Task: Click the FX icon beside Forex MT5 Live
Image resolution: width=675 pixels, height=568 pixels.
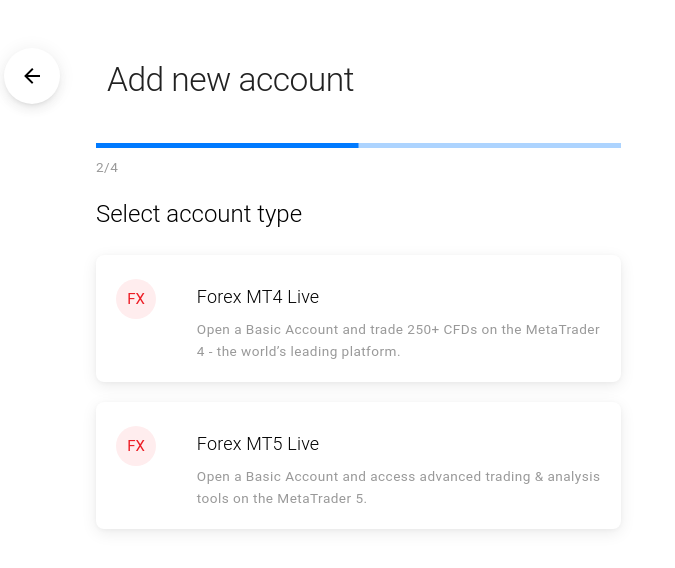Action: coord(136,446)
